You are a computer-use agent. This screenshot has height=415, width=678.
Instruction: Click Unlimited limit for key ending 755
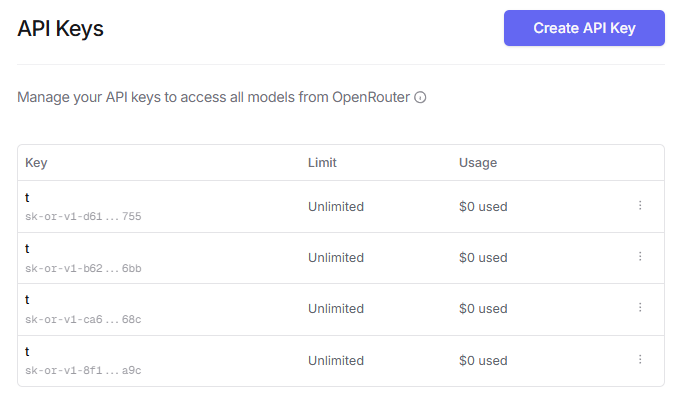(x=336, y=207)
